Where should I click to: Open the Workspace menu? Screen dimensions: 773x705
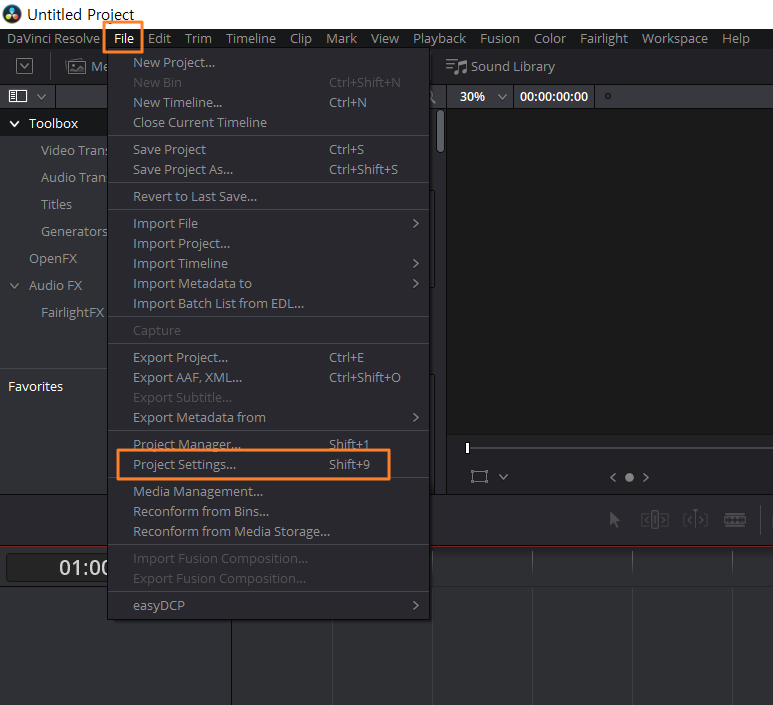pos(674,38)
